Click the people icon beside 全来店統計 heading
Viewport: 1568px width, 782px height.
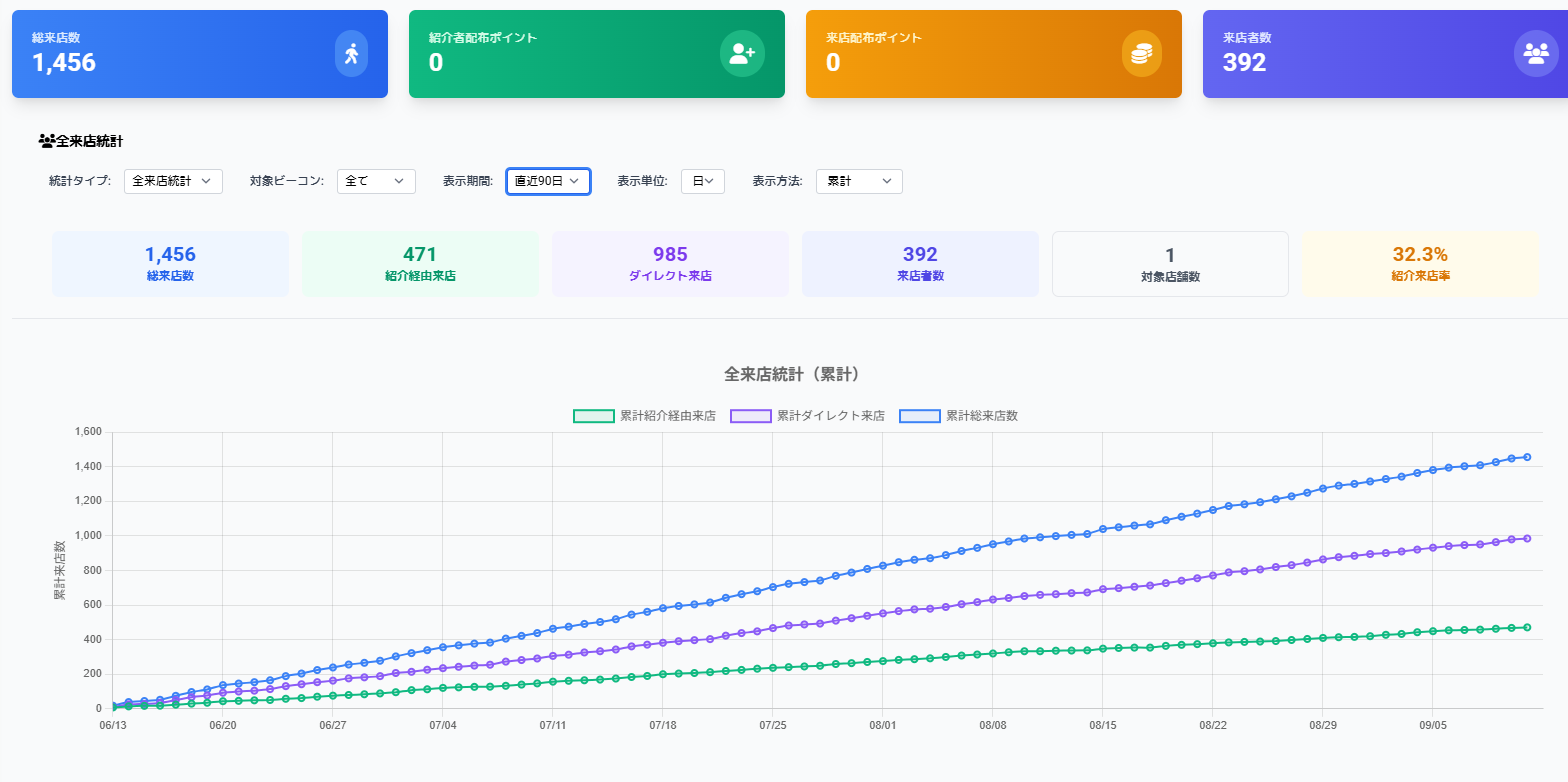(x=46, y=141)
